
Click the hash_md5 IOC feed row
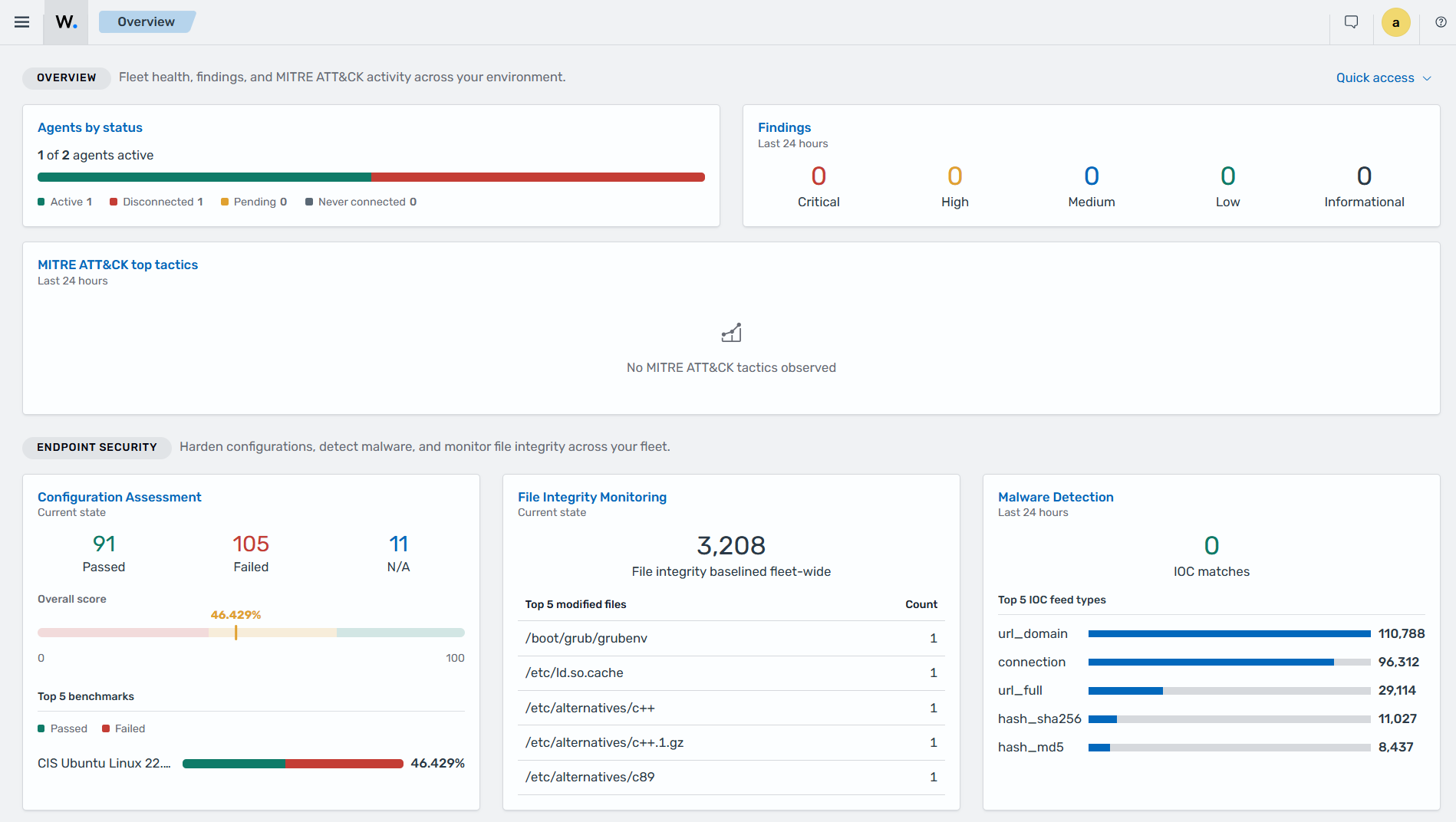tap(1211, 747)
